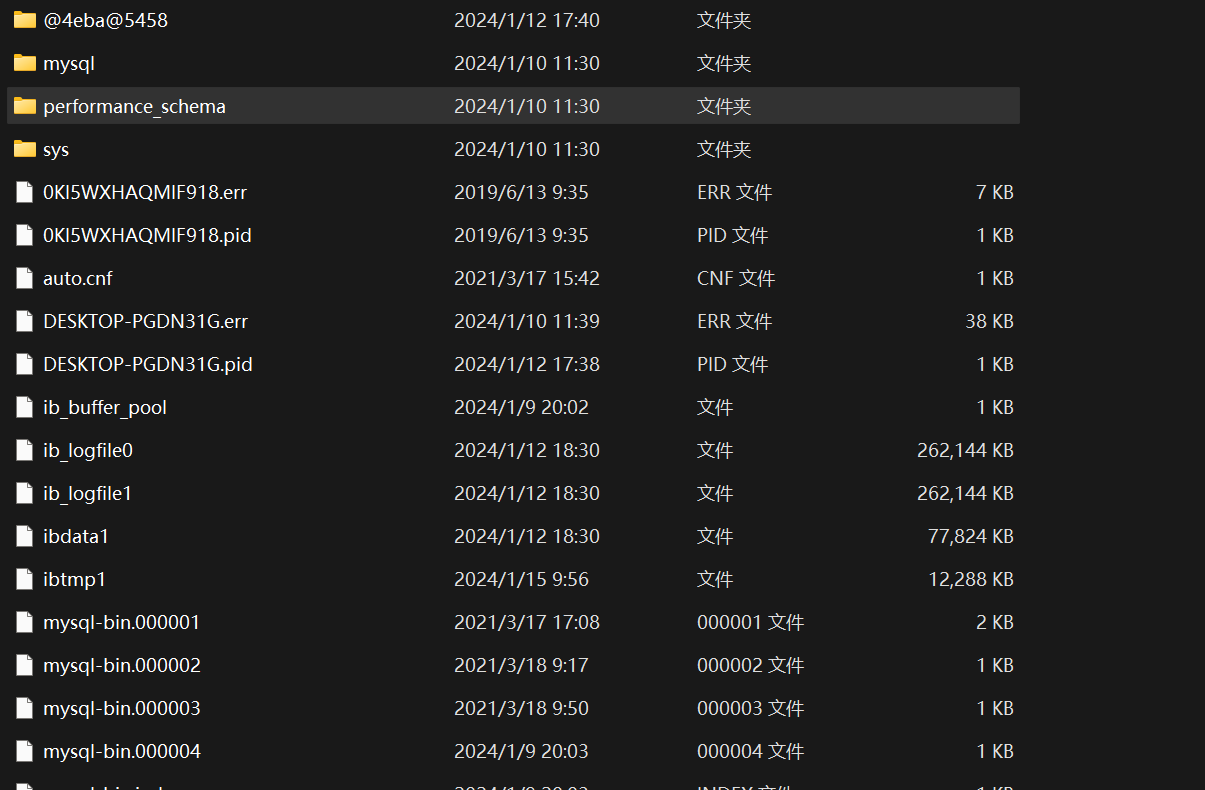1205x790 pixels.
Task: Click the auto.cnf file icon
Action: coord(25,278)
